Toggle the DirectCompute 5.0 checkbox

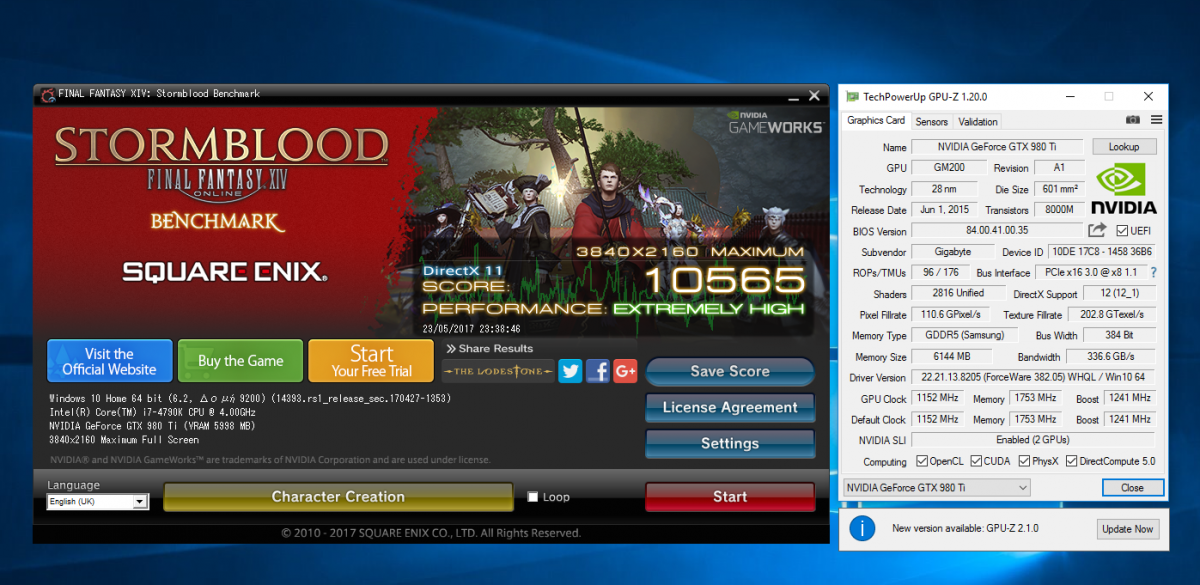point(1072,461)
